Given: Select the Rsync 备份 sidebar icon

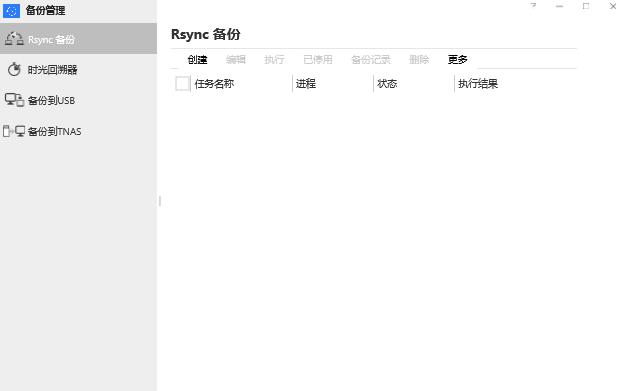Looking at the screenshot, I should tap(14, 39).
